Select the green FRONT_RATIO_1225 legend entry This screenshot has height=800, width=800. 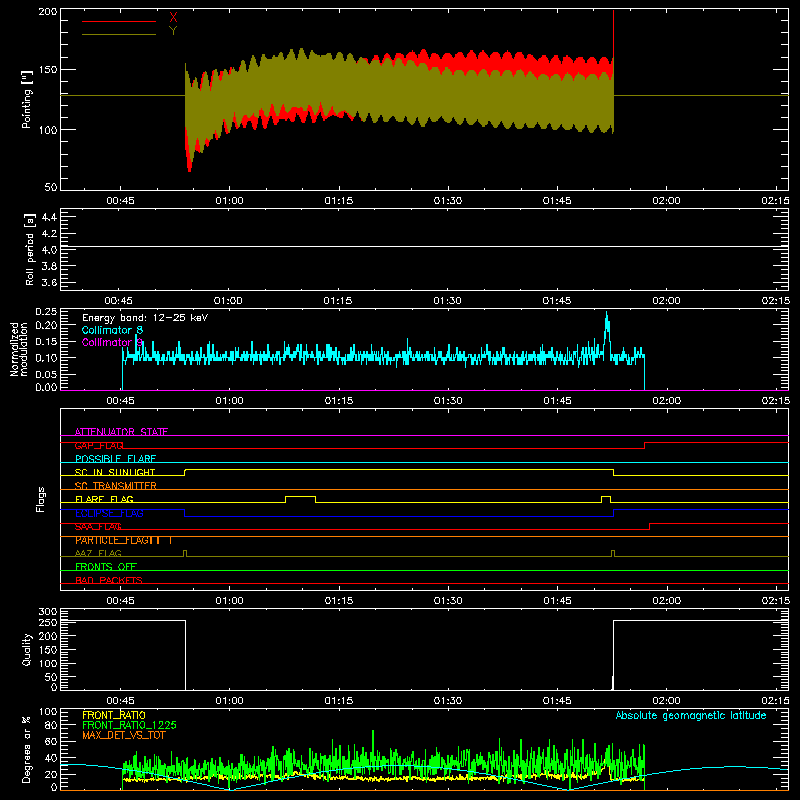coord(129,725)
